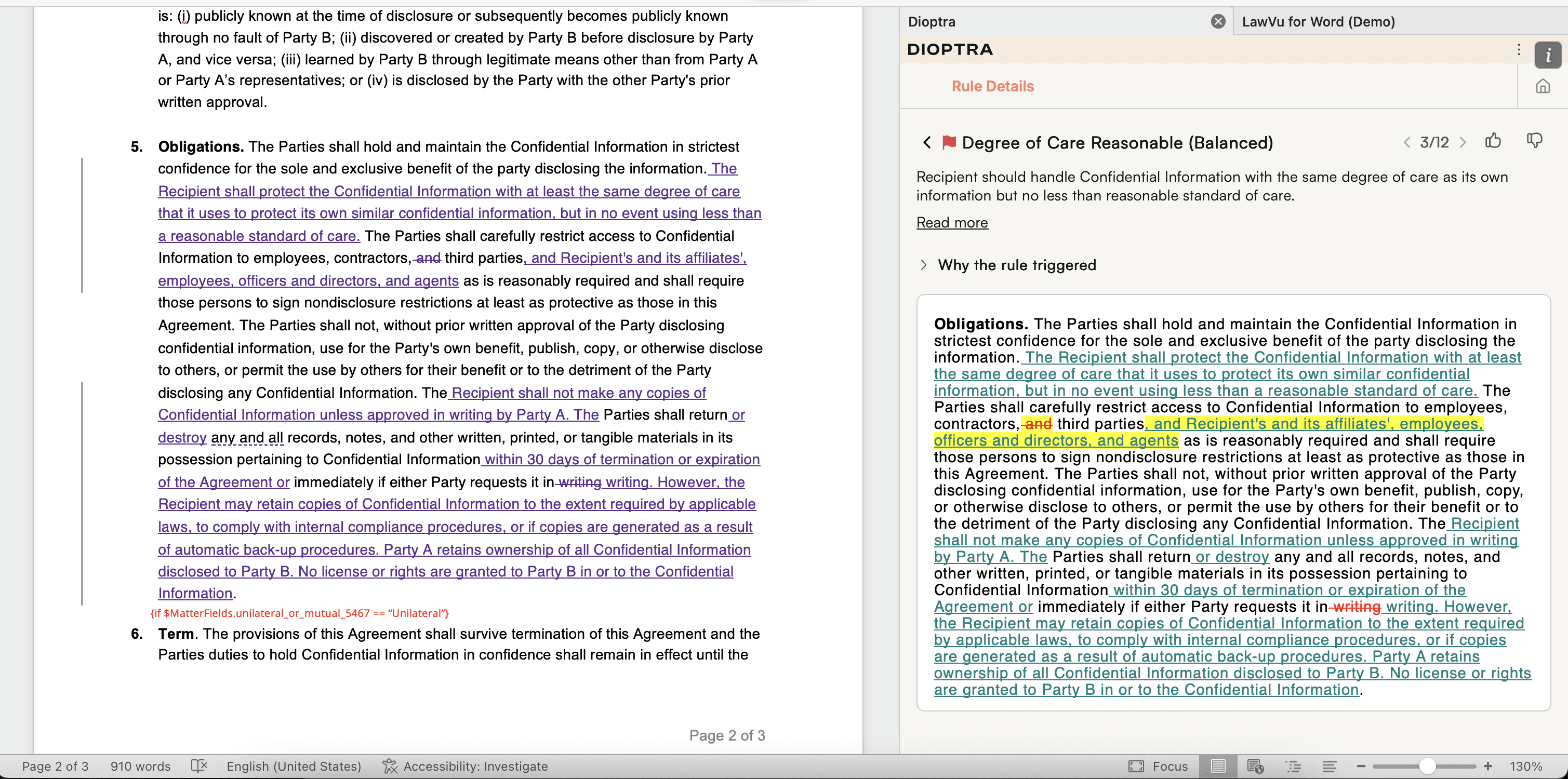Toggle Focus mode in the status bar
This screenshot has width=1568, height=779.
(1159, 766)
